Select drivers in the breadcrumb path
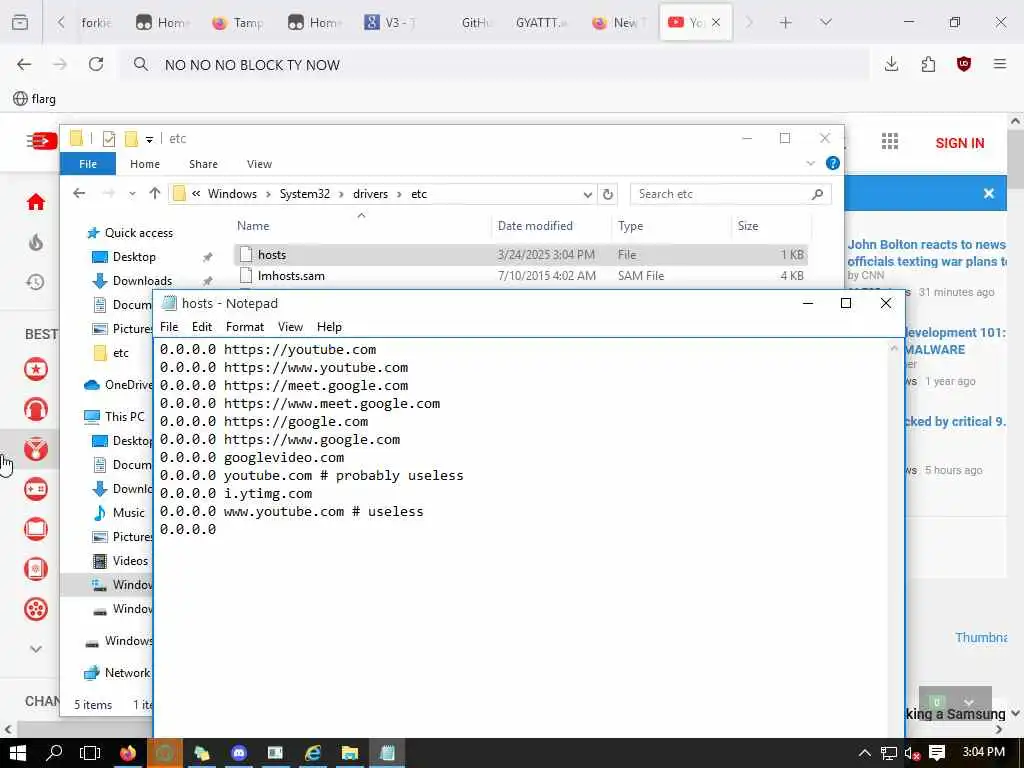 [370, 194]
